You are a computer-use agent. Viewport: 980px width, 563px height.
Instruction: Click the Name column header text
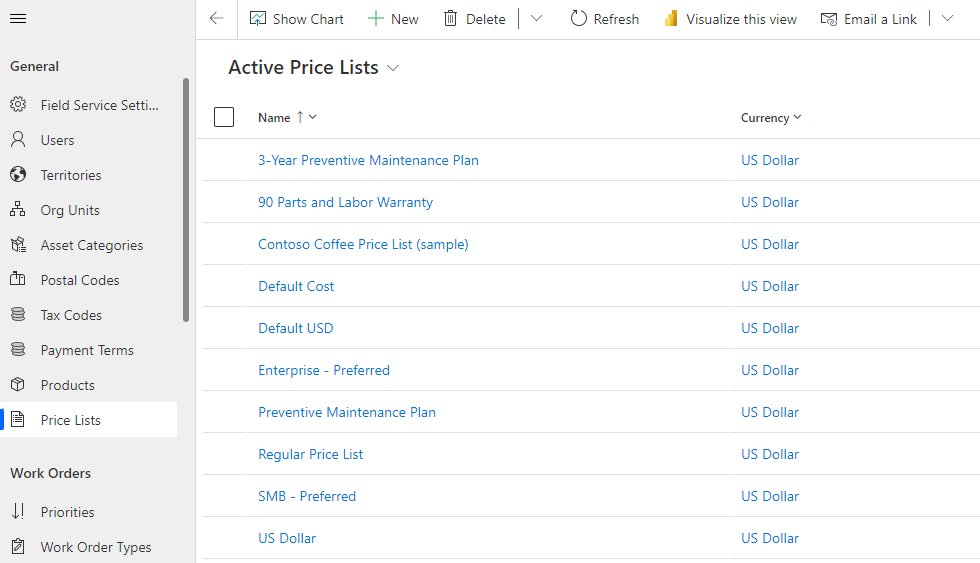pyautogui.click(x=274, y=117)
